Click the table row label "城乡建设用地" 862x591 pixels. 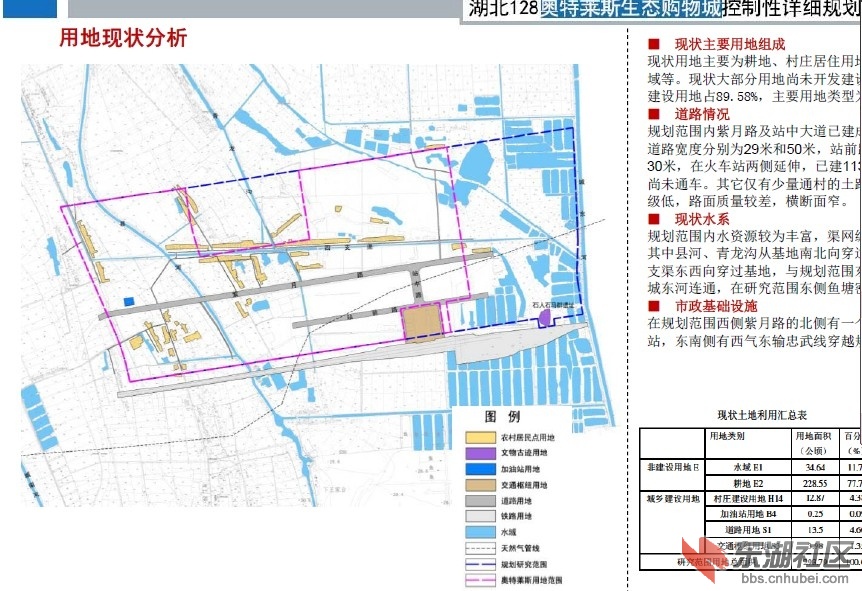coord(673,499)
